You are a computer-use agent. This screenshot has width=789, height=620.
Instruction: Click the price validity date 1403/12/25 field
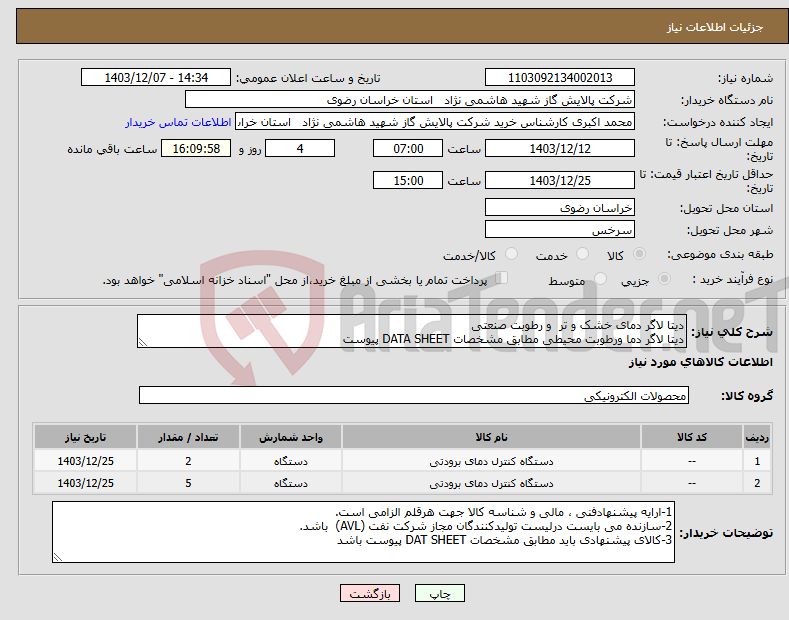560,180
